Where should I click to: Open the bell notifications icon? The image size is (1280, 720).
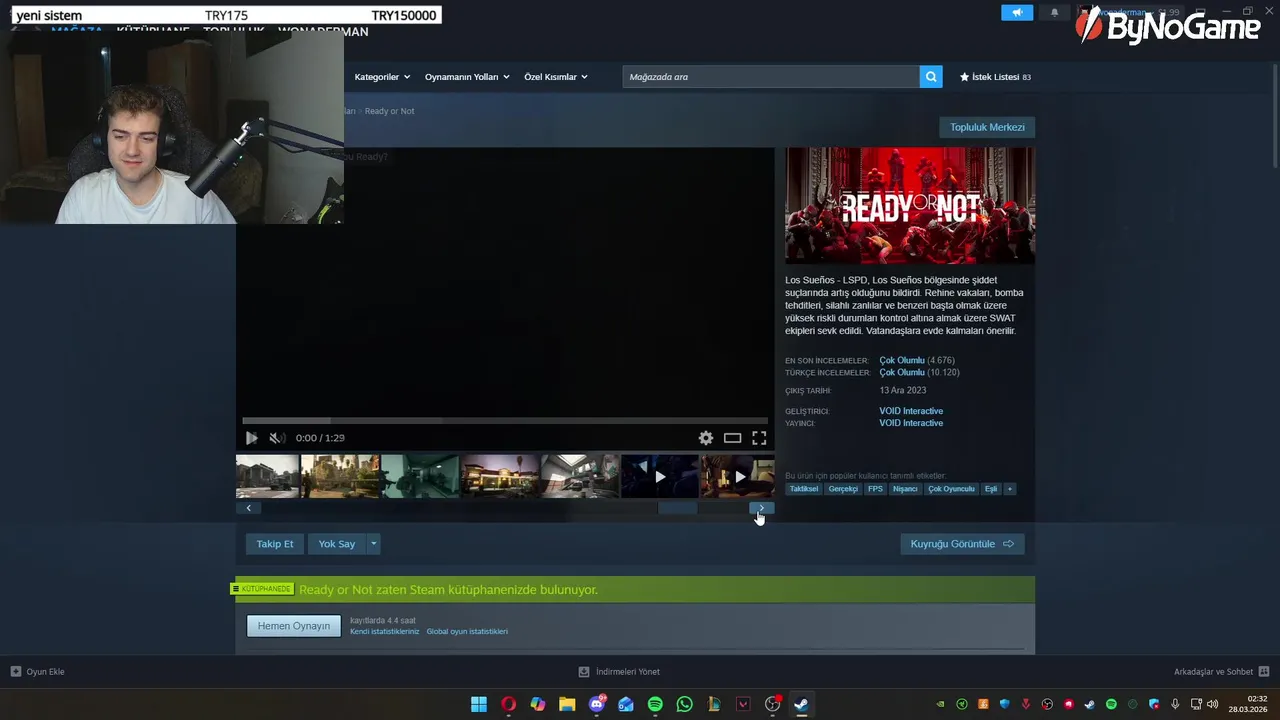click(1054, 13)
